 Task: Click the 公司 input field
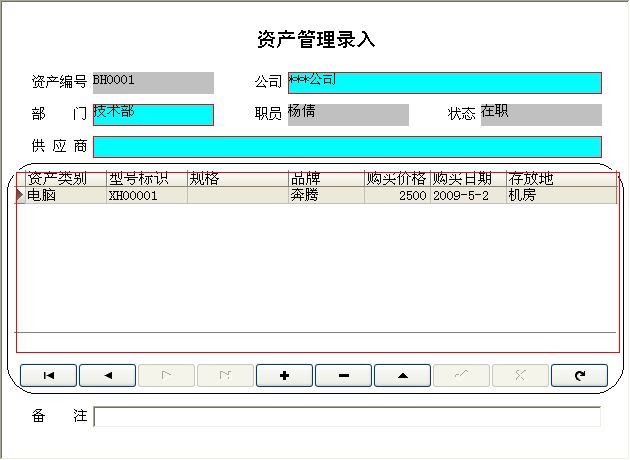tap(444, 83)
